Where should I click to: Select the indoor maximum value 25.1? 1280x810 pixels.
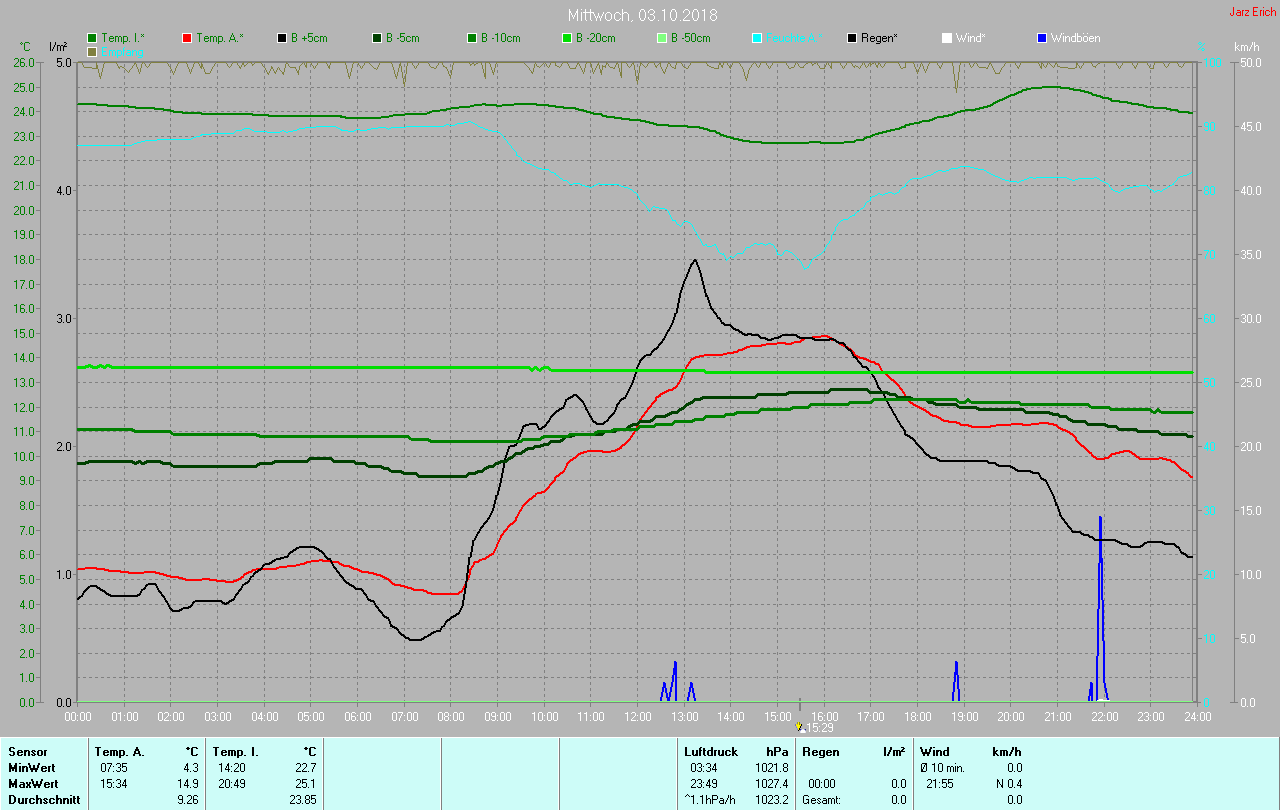[x=305, y=784]
